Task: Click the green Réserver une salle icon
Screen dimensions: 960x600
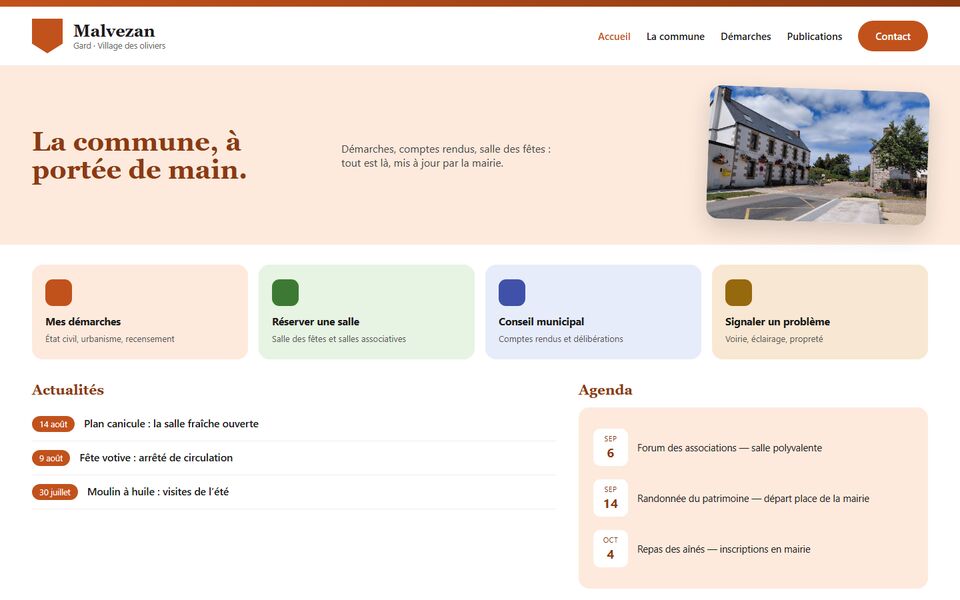Action: point(285,293)
